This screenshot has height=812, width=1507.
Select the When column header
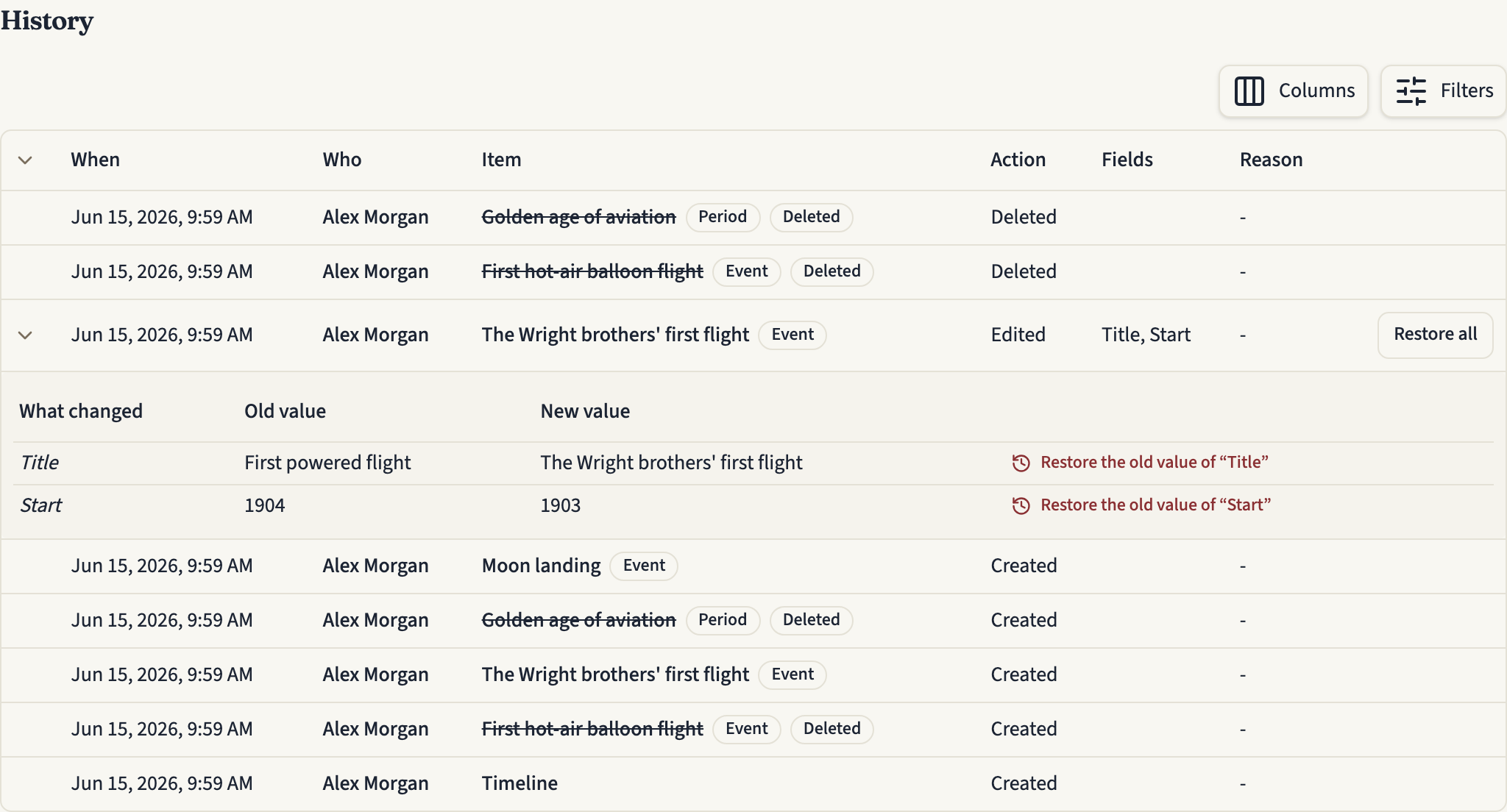[x=95, y=160]
